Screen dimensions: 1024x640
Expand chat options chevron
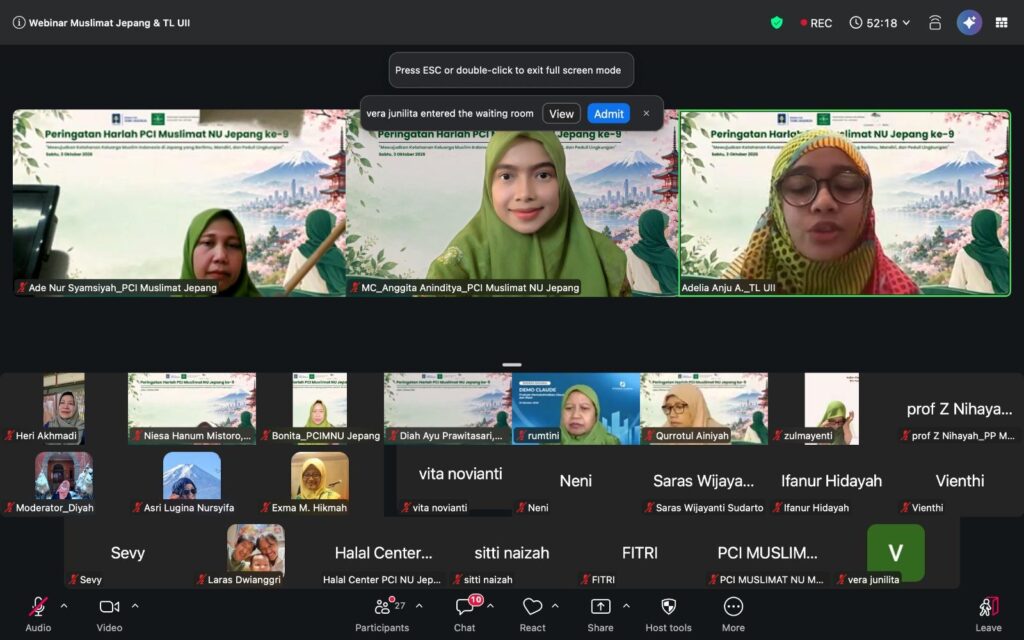[490, 606]
